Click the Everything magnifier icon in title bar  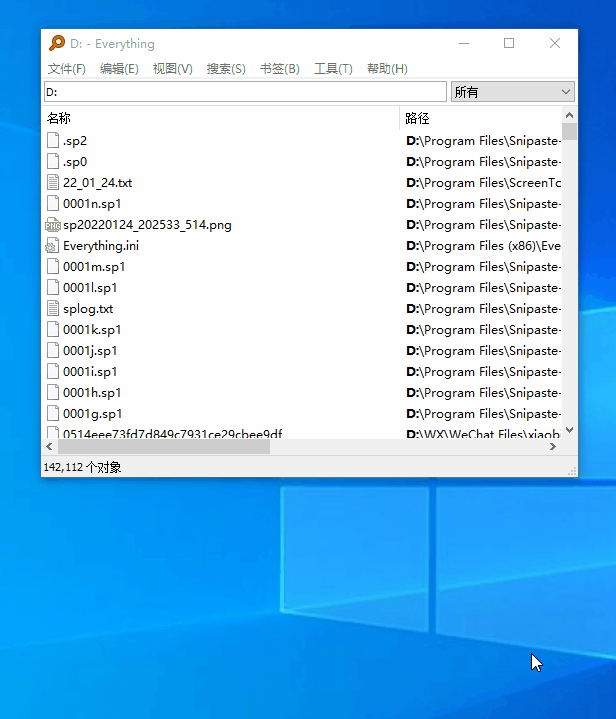click(x=57, y=43)
